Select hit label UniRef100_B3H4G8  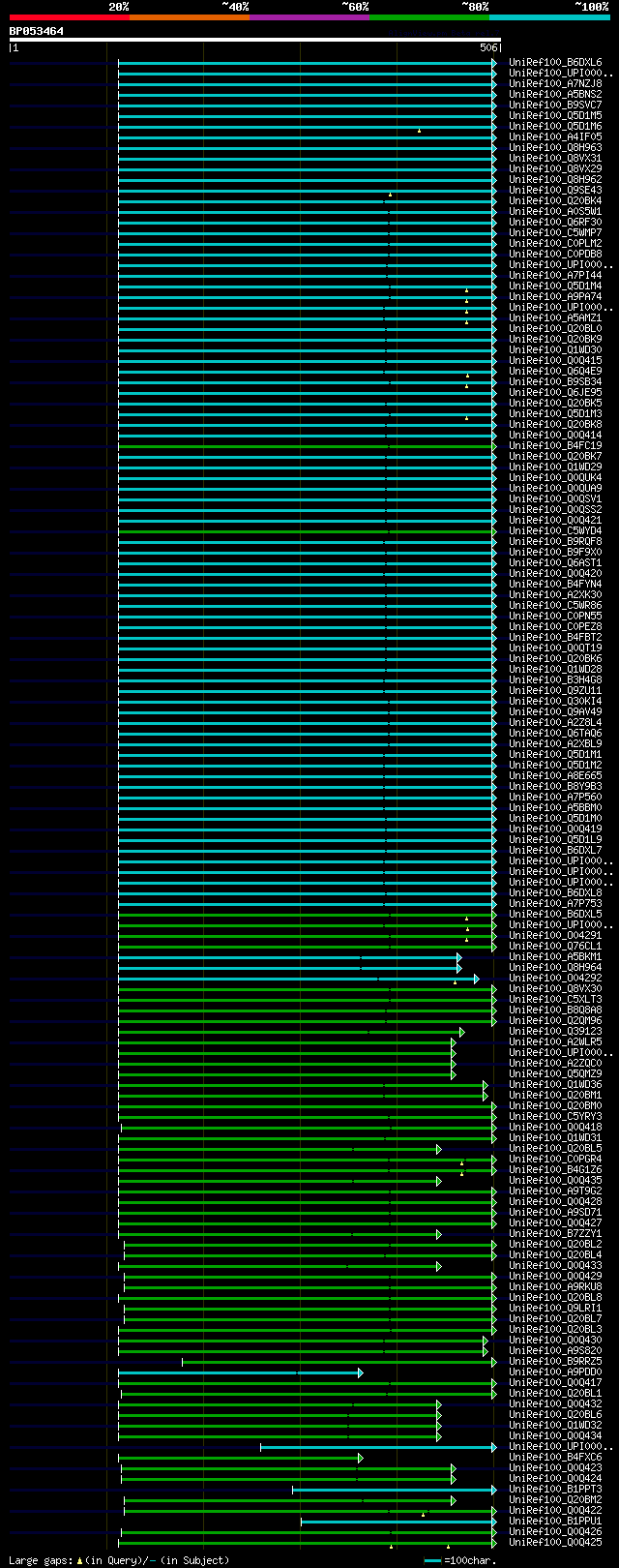point(555,680)
